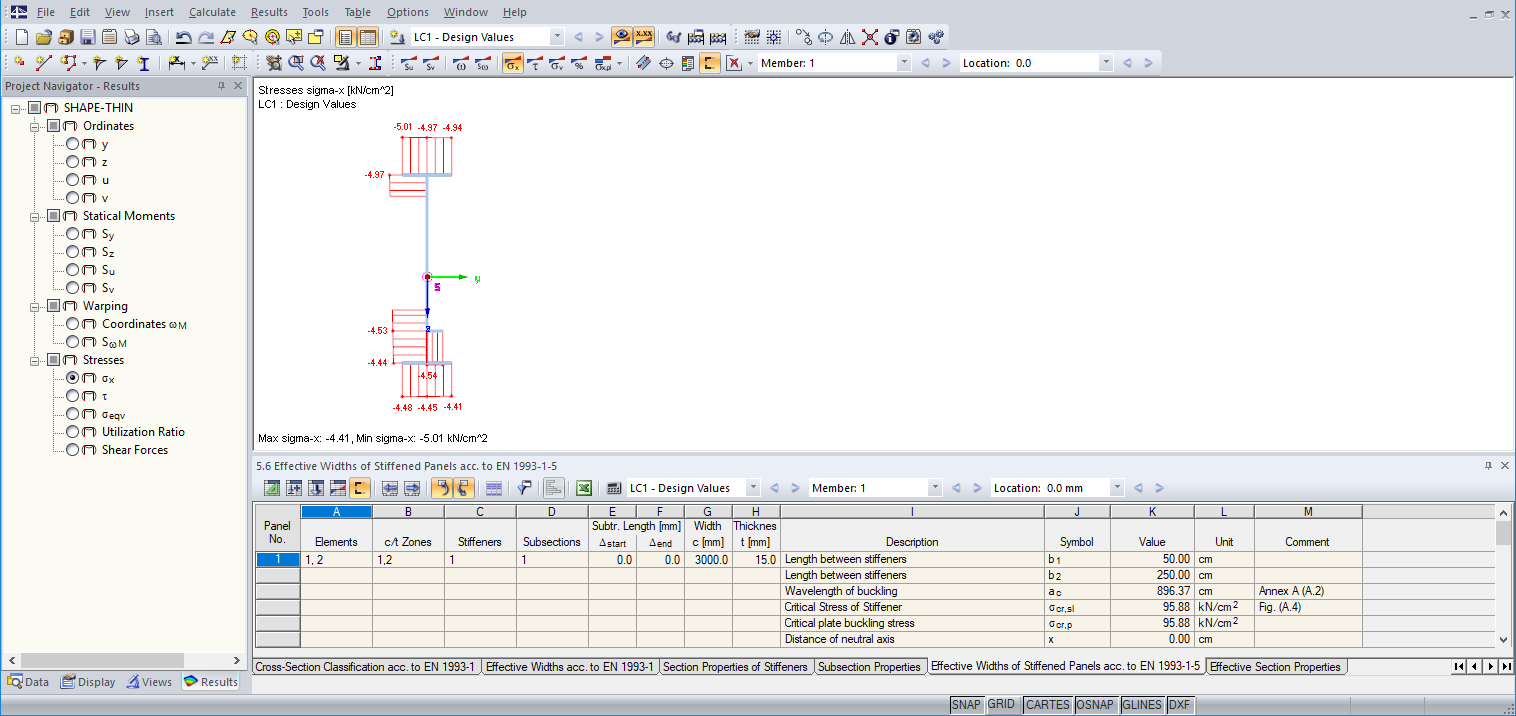Show statical moment Sv toolbar icon
The height and width of the screenshot is (716, 1516).
(x=430, y=63)
